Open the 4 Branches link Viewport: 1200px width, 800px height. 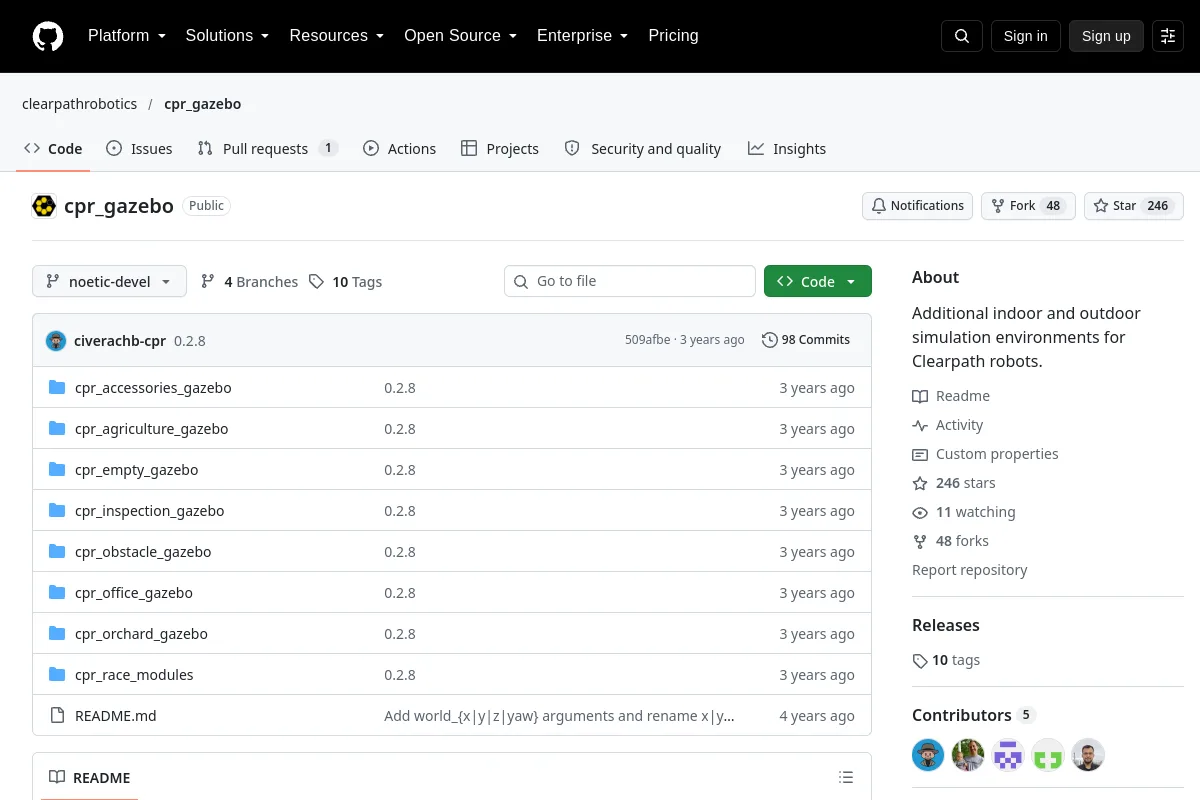tap(250, 282)
